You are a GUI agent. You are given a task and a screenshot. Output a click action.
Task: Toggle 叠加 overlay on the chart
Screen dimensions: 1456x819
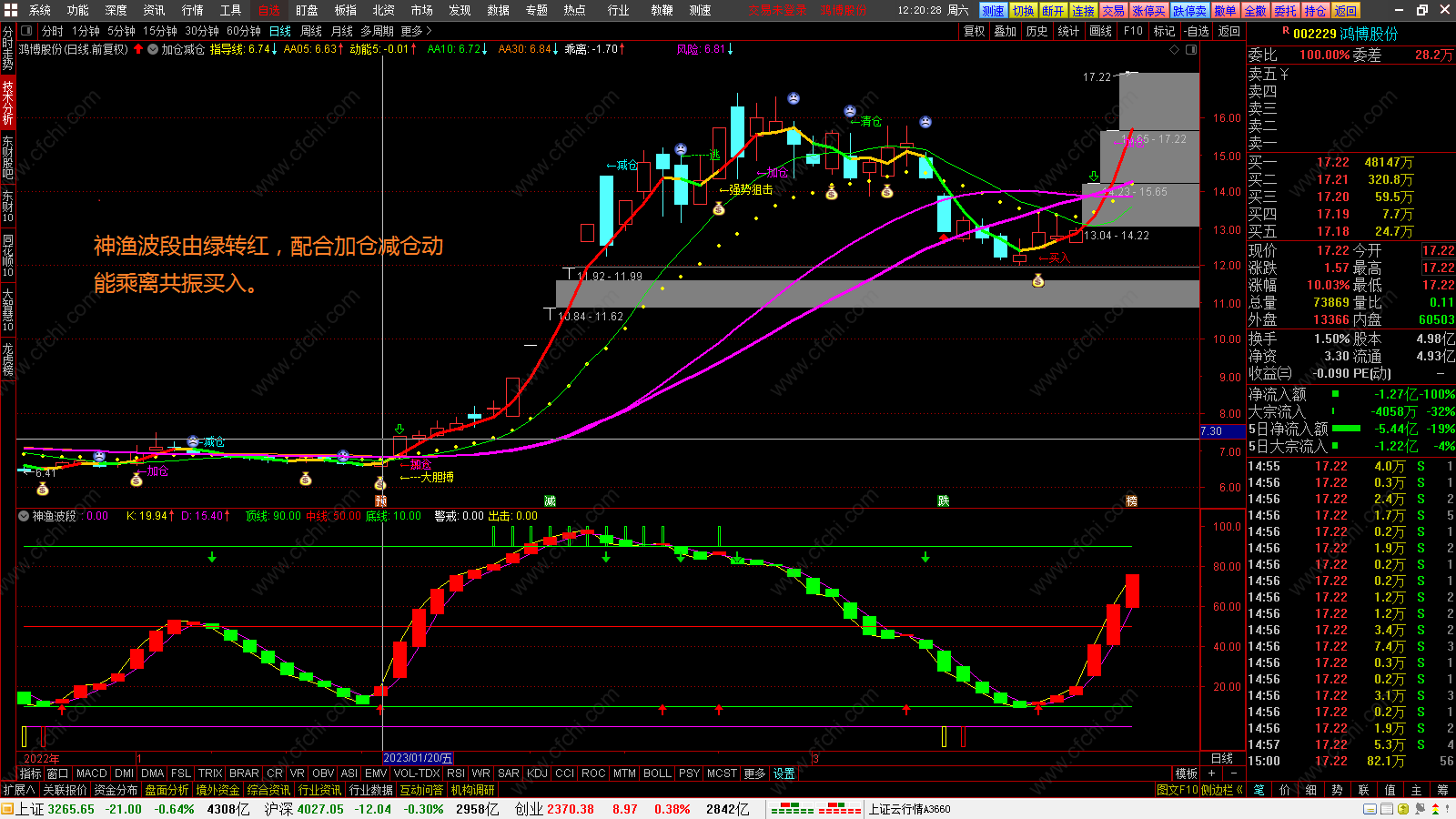point(1005,31)
